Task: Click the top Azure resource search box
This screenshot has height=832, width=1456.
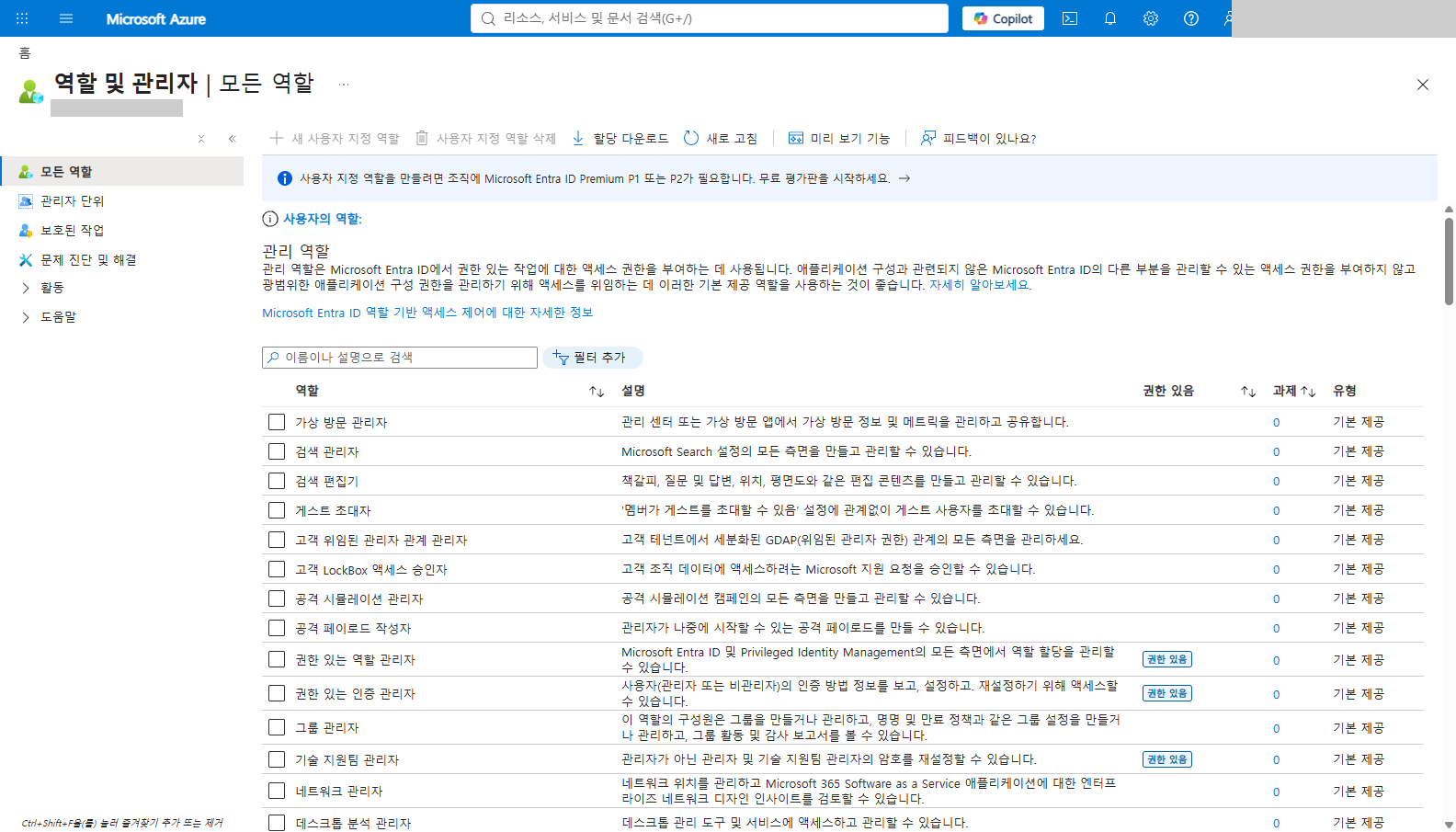Action: 710,18
